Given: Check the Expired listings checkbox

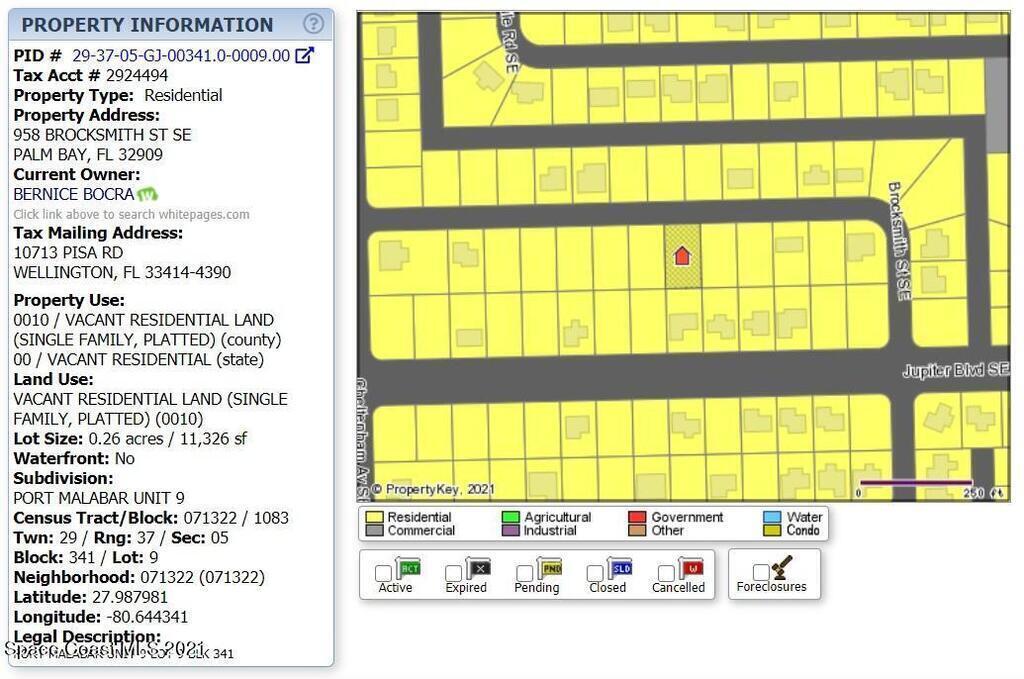Looking at the screenshot, I should (x=453, y=573).
